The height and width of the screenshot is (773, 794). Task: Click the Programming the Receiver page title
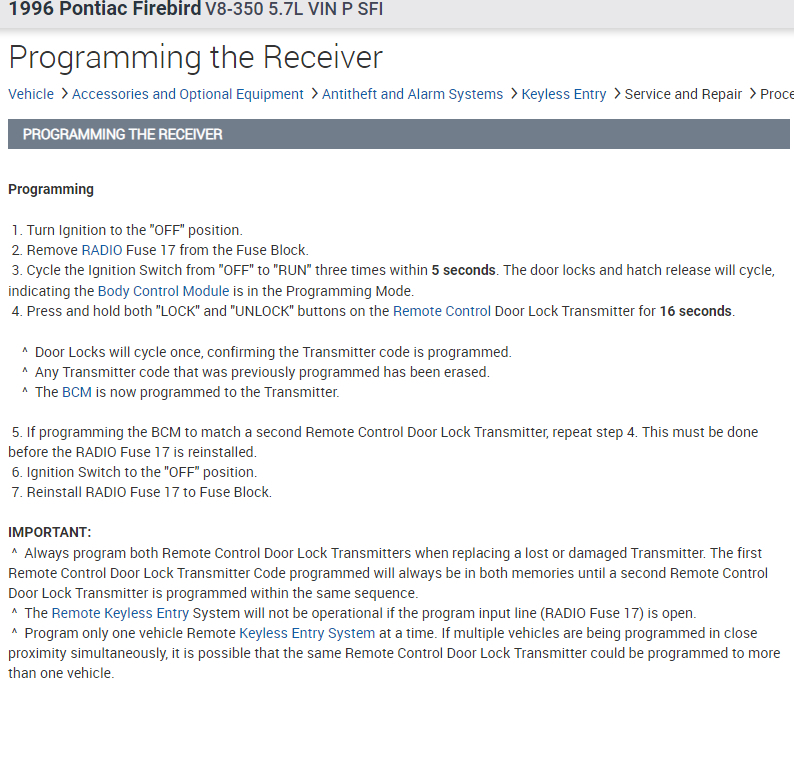click(195, 57)
